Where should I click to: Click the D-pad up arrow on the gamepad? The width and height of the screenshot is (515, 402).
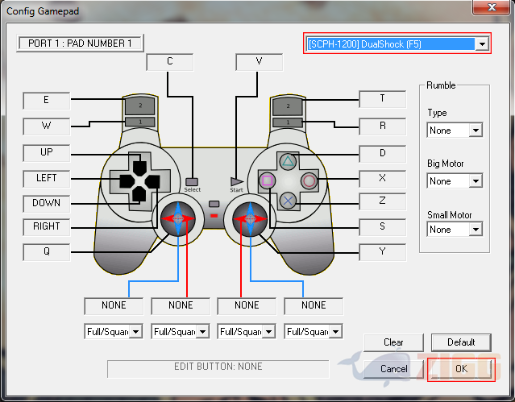[140, 168]
